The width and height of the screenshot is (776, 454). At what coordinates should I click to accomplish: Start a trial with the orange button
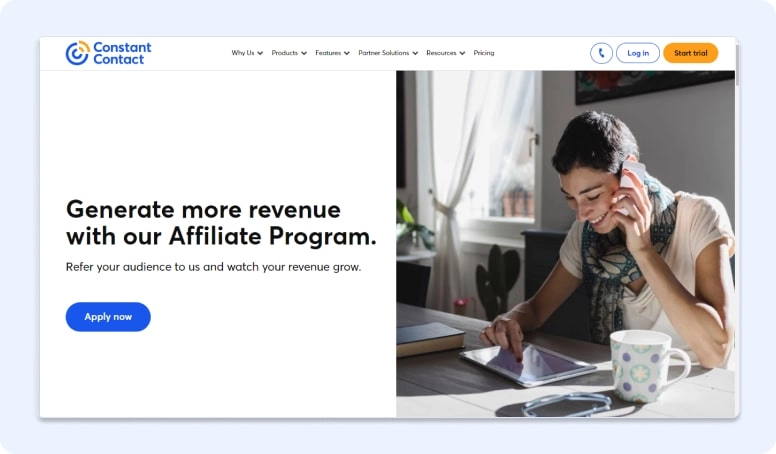tap(690, 53)
